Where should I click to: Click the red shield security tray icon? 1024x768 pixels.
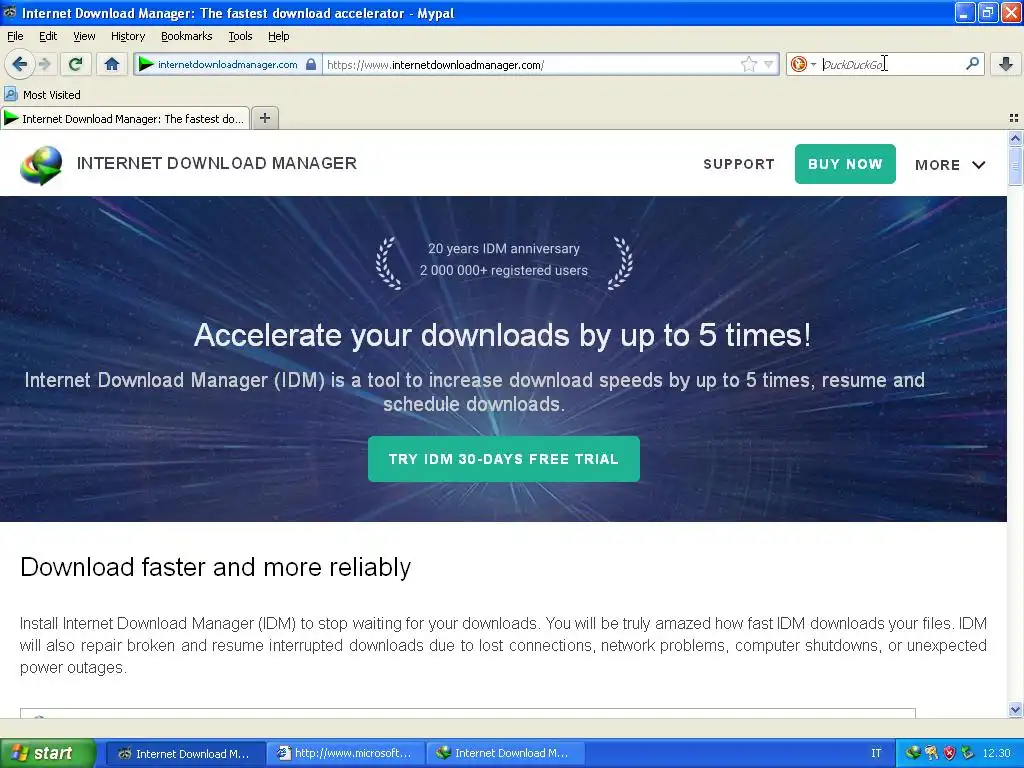click(x=949, y=753)
